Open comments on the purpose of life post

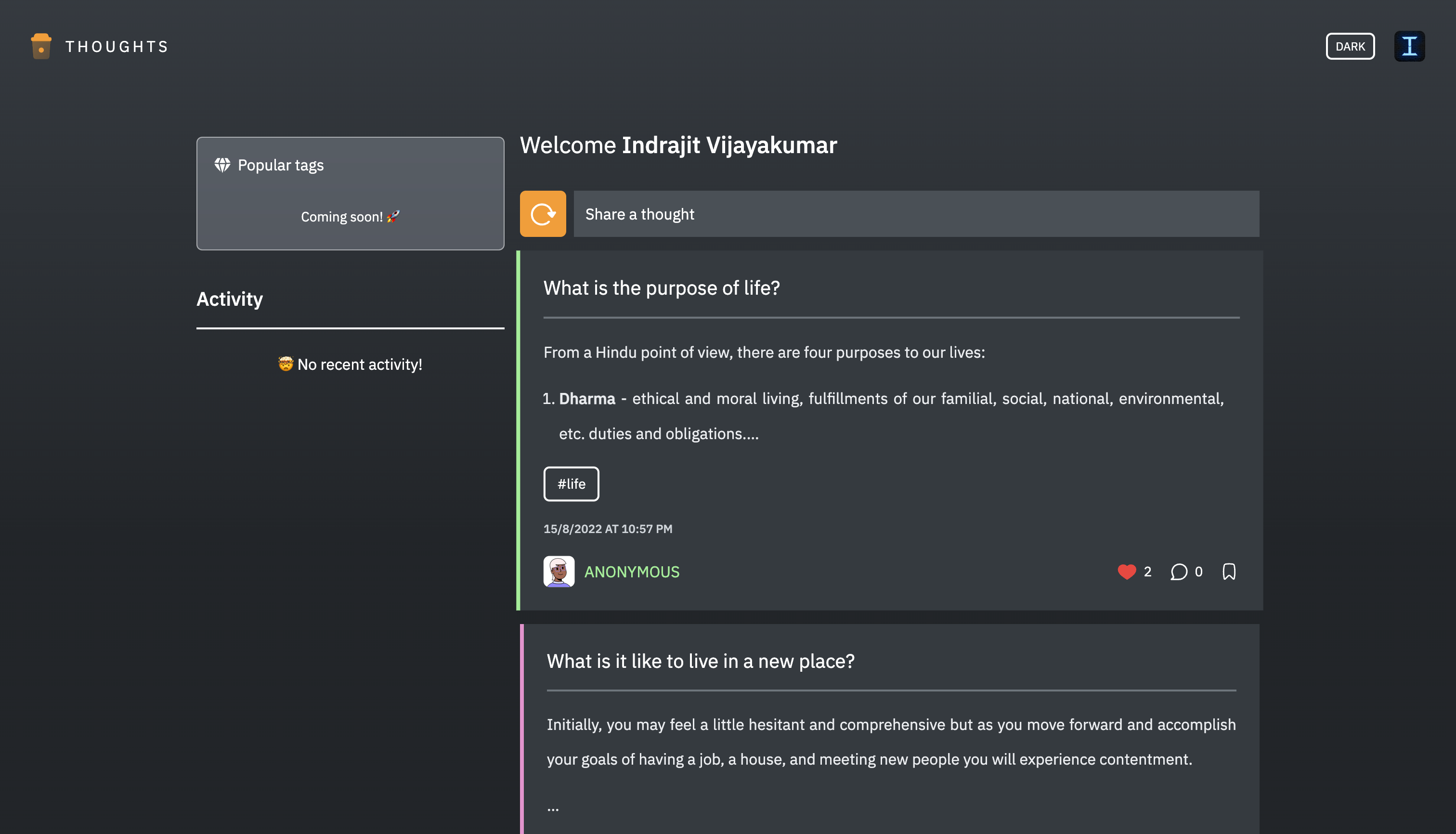coord(1178,572)
